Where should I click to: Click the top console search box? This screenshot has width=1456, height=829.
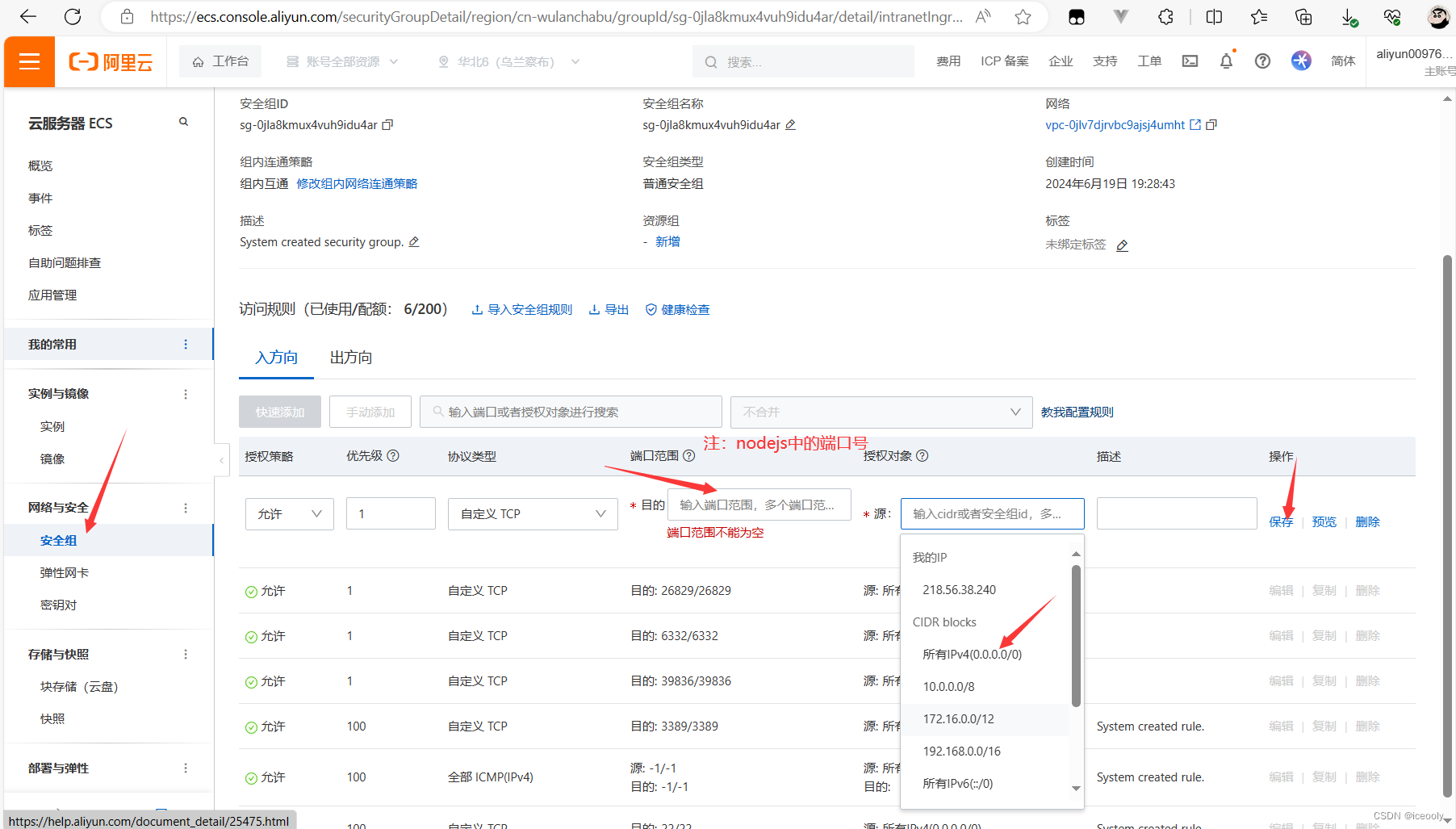point(803,61)
